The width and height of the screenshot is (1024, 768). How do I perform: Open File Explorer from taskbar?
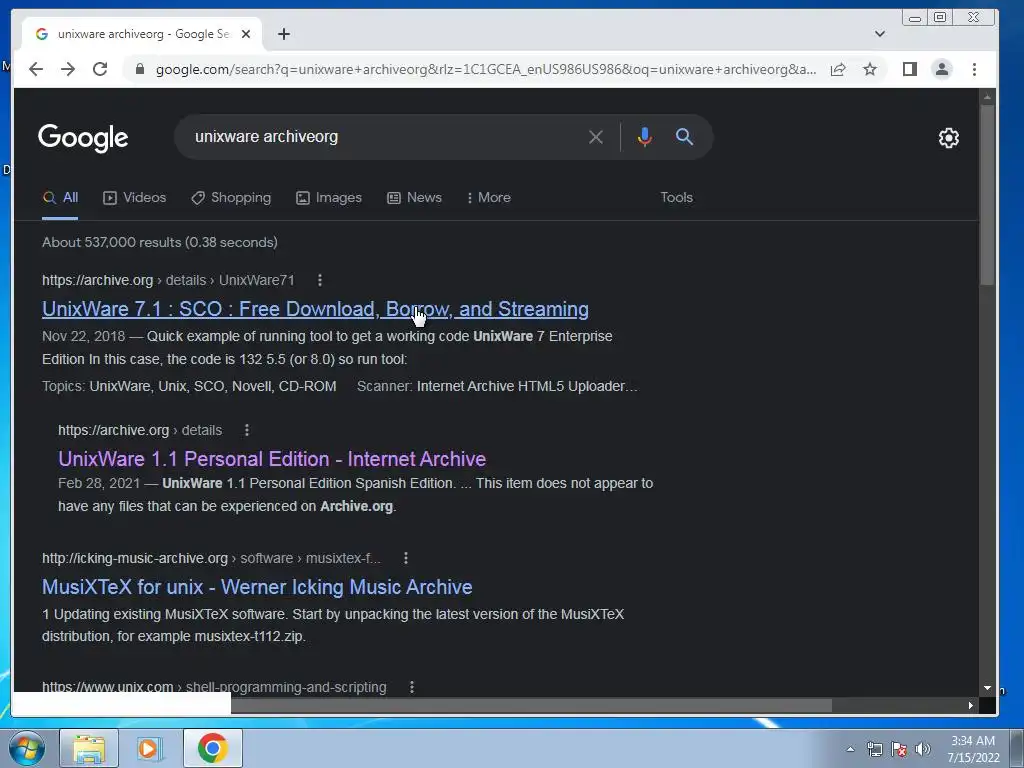point(89,748)
